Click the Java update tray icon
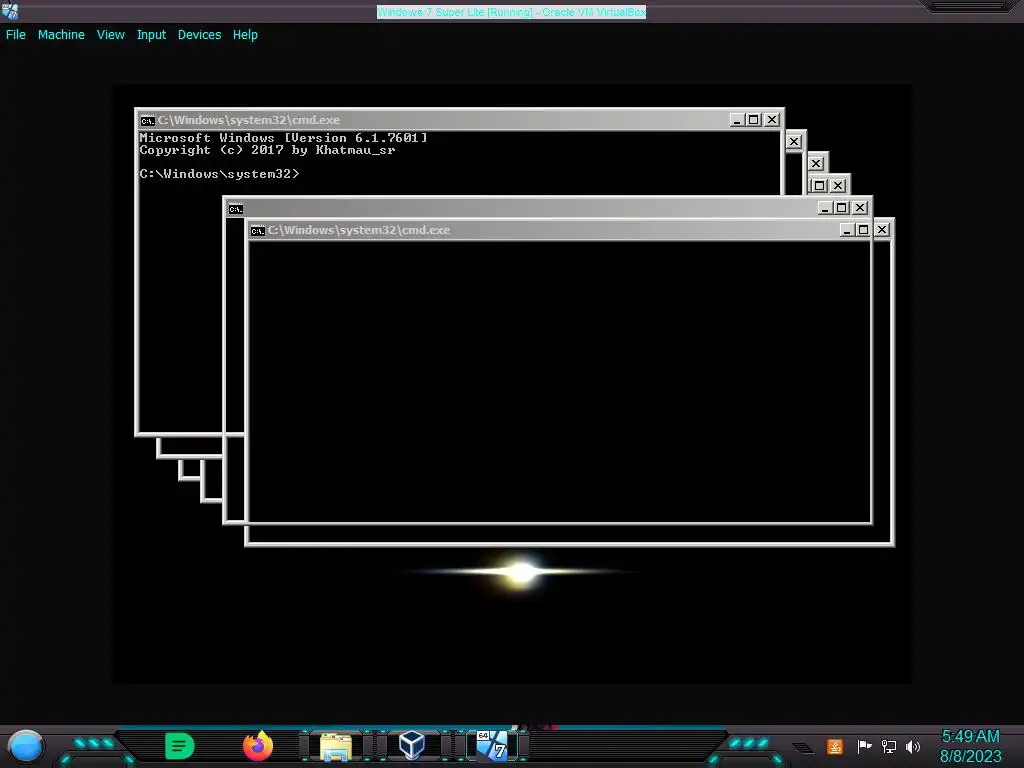Viewport: 1024px width, 768px height. [835, 746]
